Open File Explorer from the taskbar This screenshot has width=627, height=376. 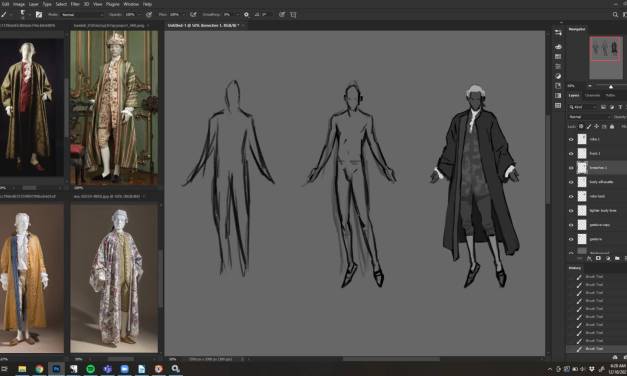[x=22, y=369]
